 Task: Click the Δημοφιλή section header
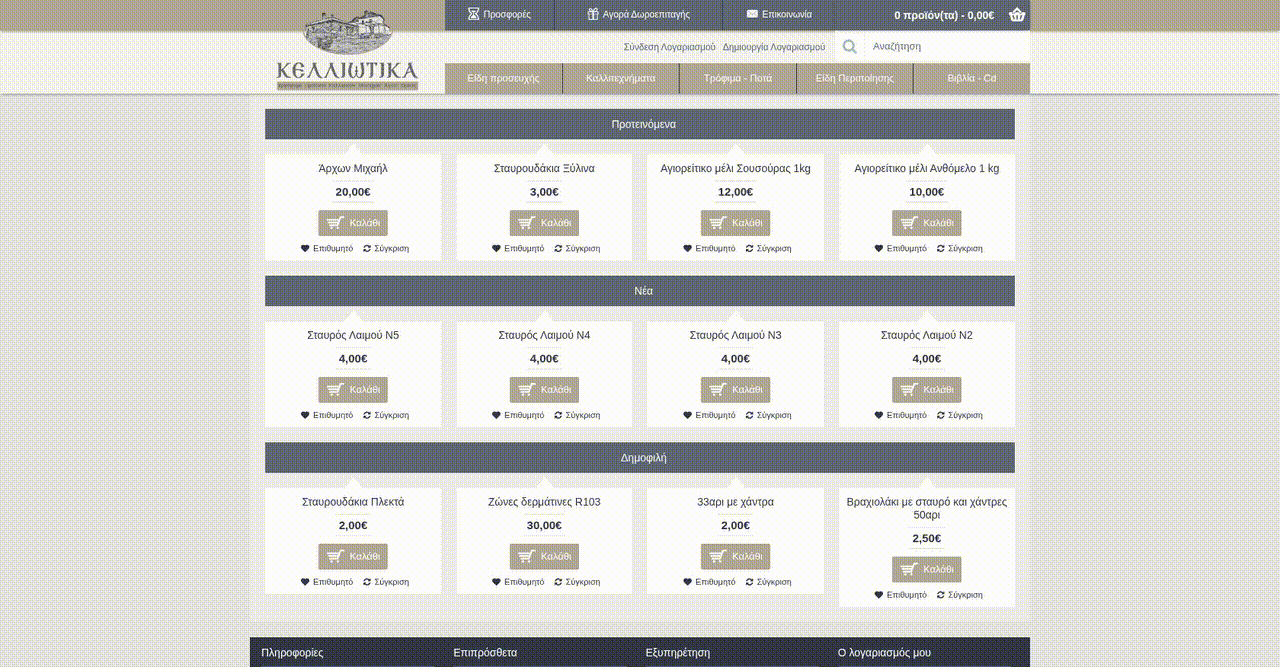click(640, 458)
